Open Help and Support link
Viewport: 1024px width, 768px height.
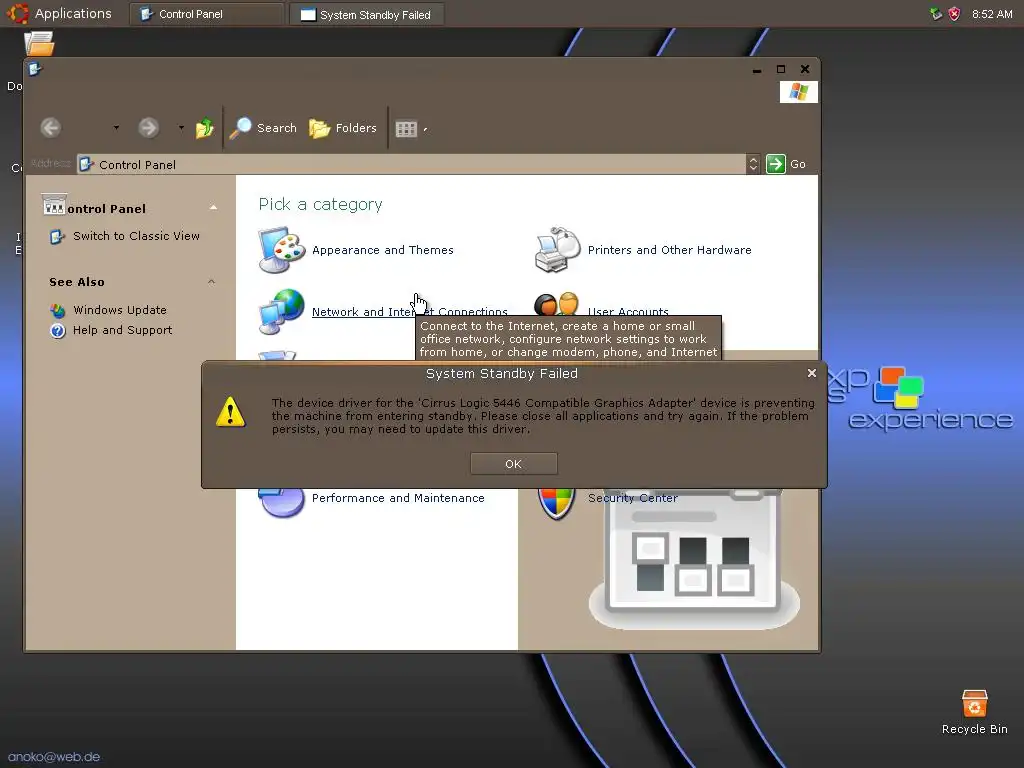[x=123, y=330]
